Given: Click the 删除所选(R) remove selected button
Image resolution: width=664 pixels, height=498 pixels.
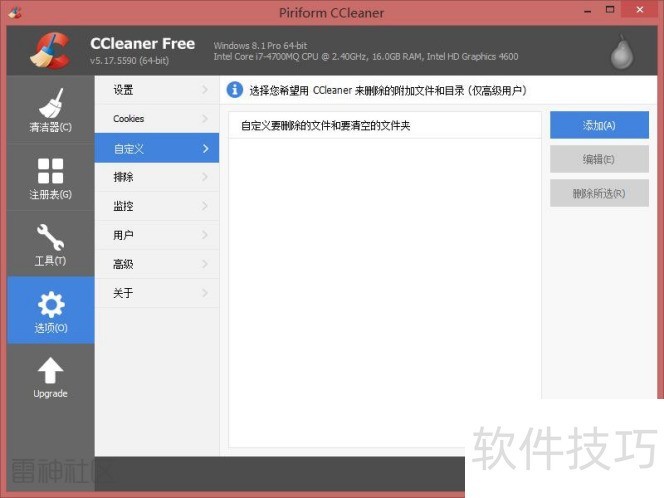Looking at the screenshot, I should [599, 193].
